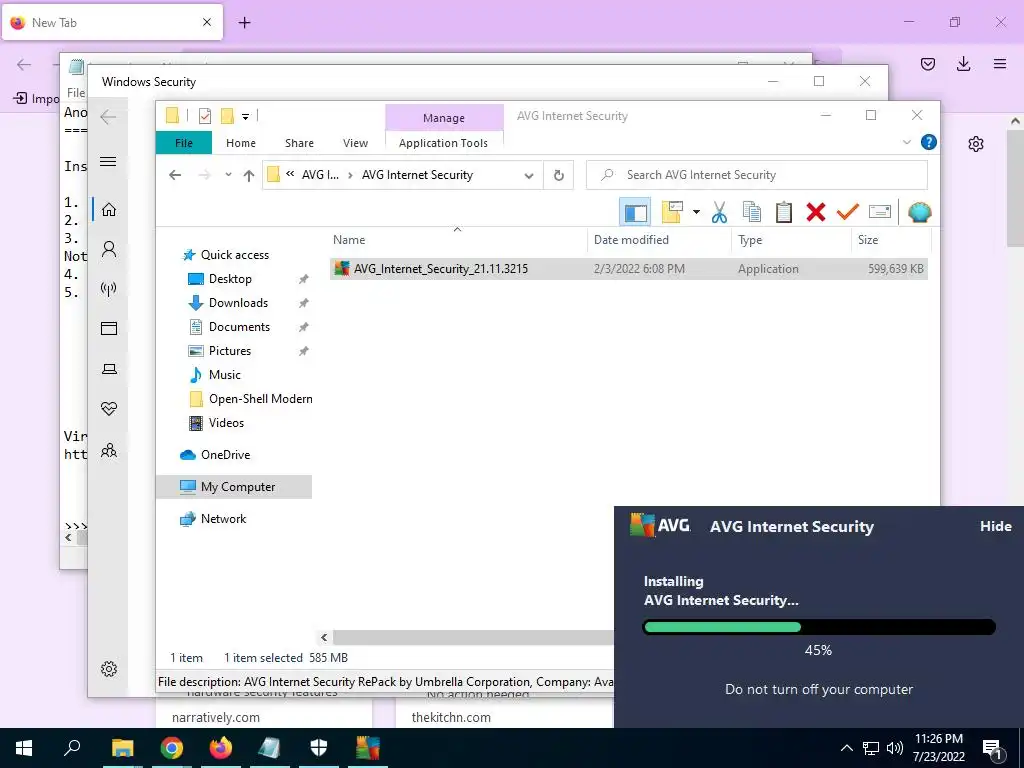Open Application Tools ribbon tab
This screenshot has width=1024, height=768.
click(443, 142)
